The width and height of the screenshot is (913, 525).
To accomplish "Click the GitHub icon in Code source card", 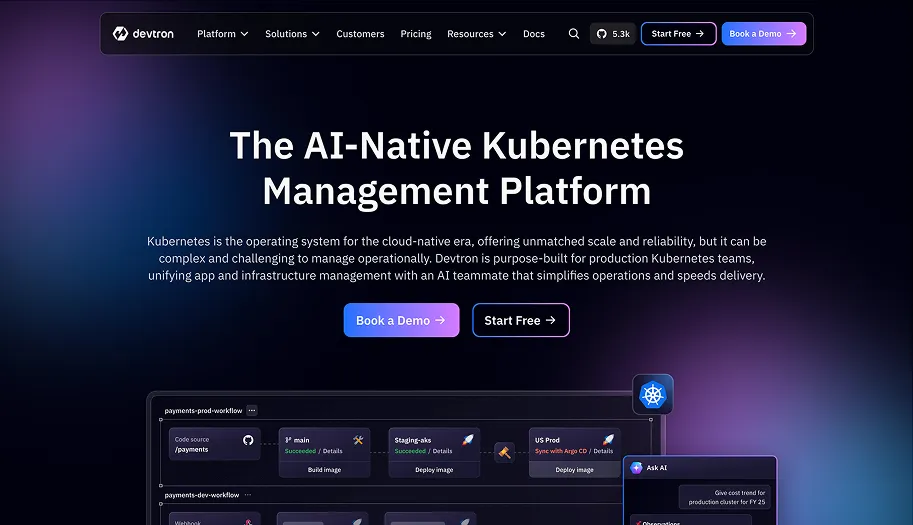I will [248, 440].
